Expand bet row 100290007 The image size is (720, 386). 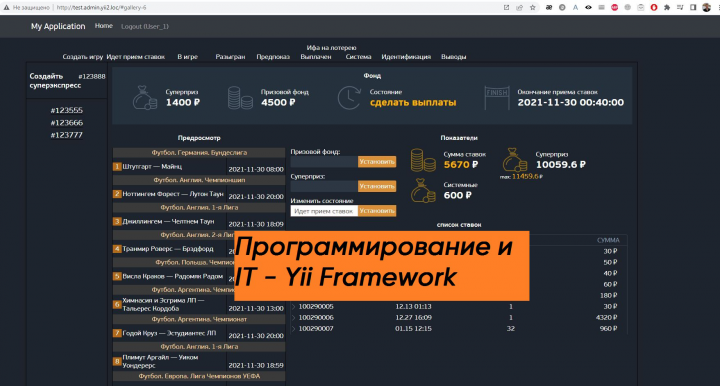coord(294,329)
